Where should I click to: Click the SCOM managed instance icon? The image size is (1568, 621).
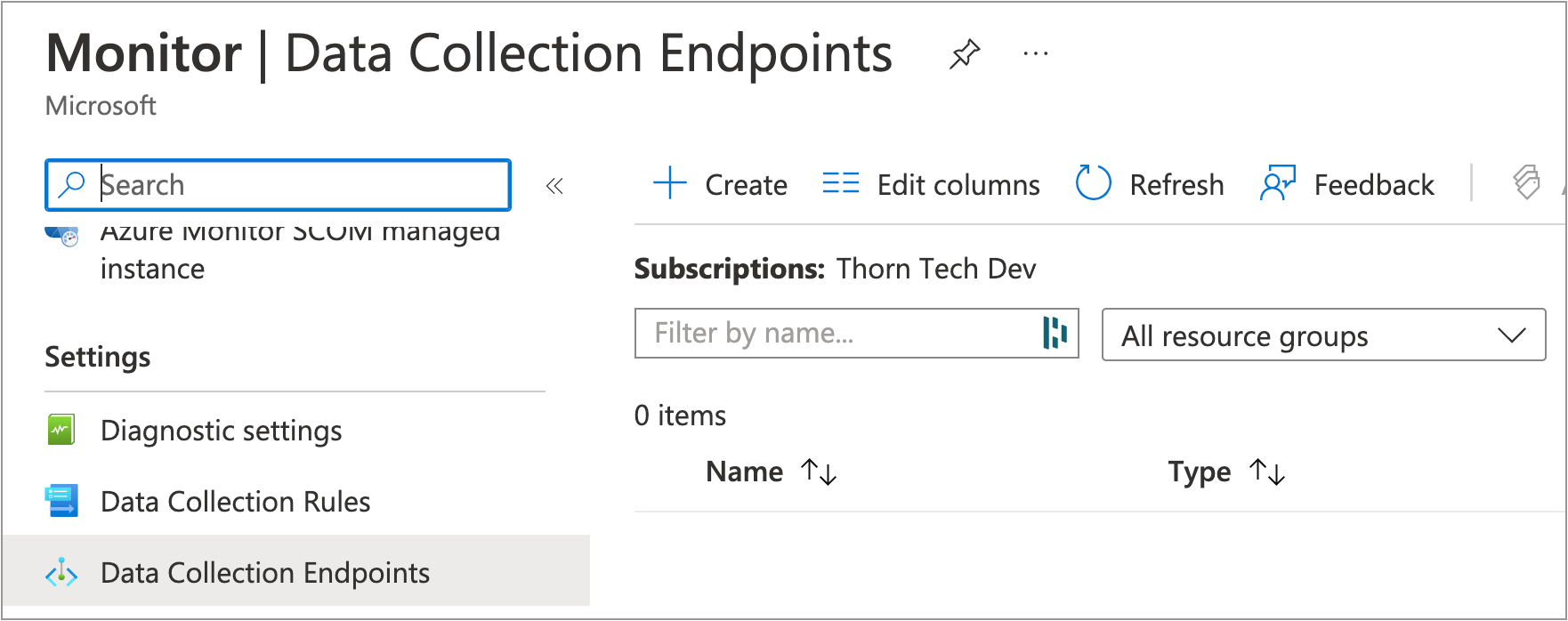coord(62,236)
